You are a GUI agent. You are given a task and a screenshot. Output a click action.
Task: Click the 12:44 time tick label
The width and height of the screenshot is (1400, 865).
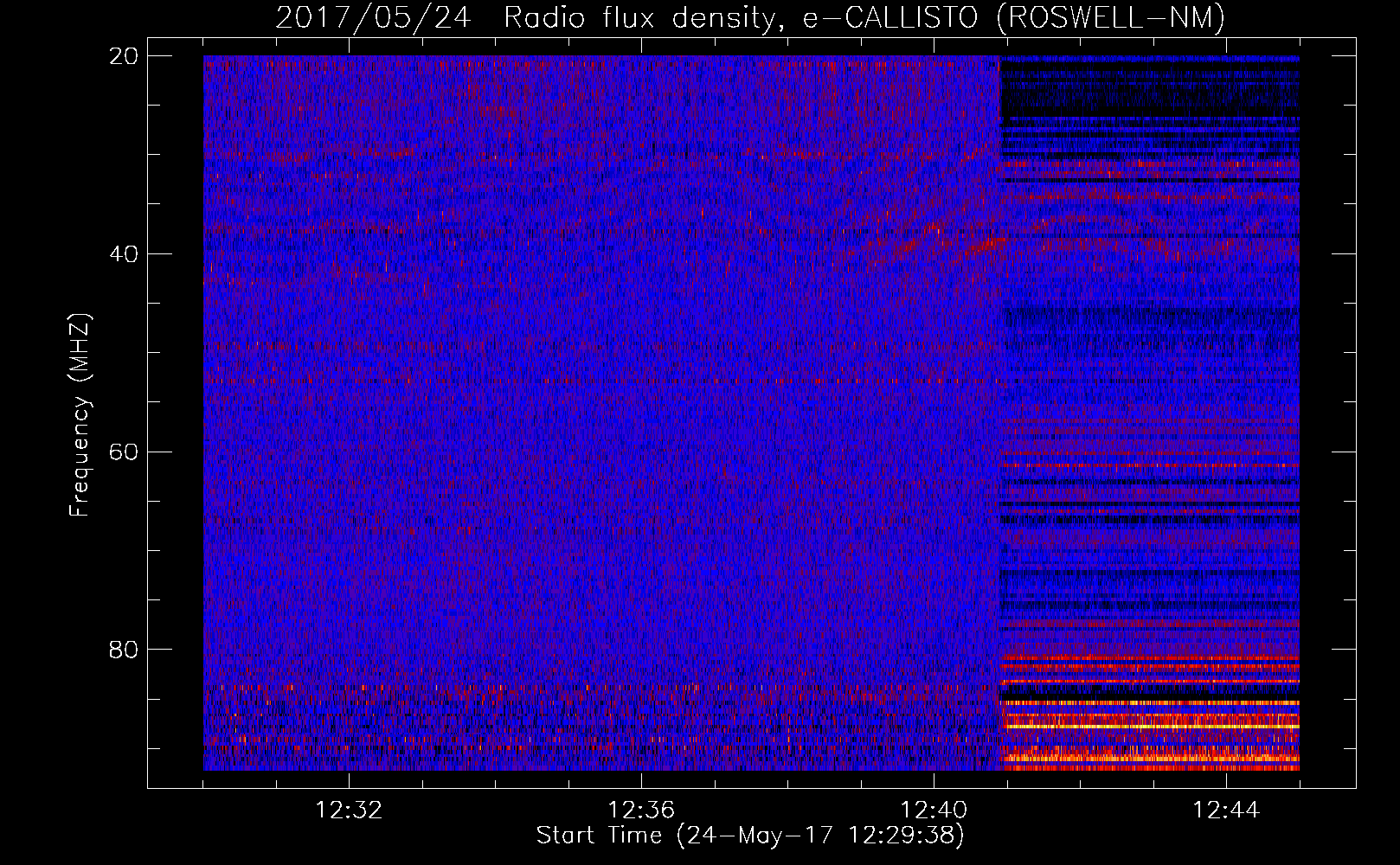coord(1226,811)
